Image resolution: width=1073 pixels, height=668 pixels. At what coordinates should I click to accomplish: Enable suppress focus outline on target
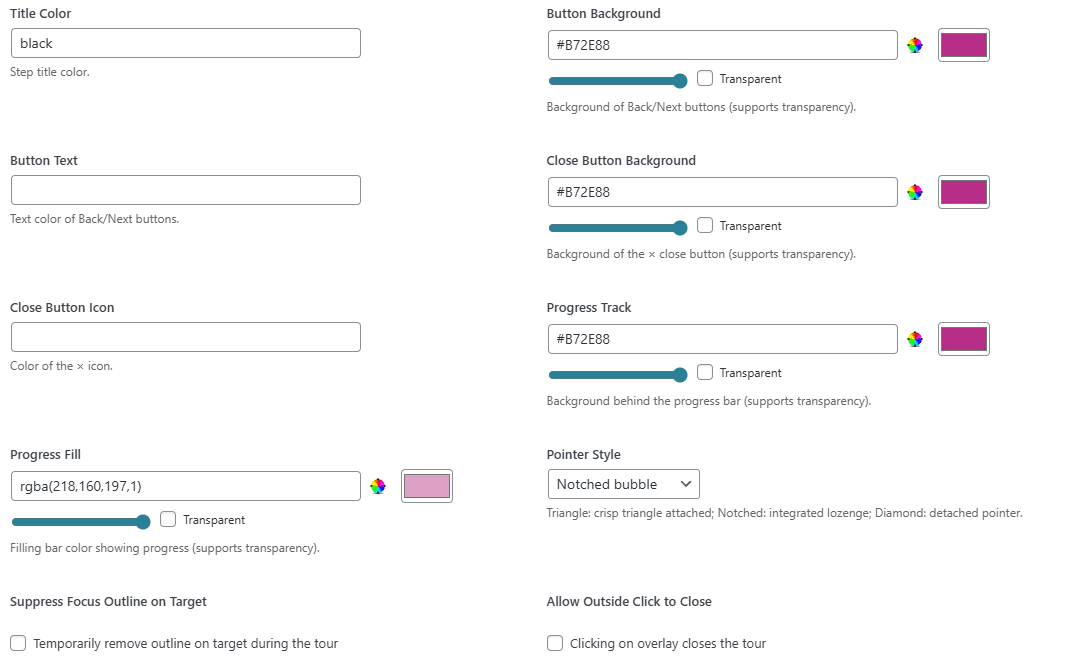[x=18, y=643]
